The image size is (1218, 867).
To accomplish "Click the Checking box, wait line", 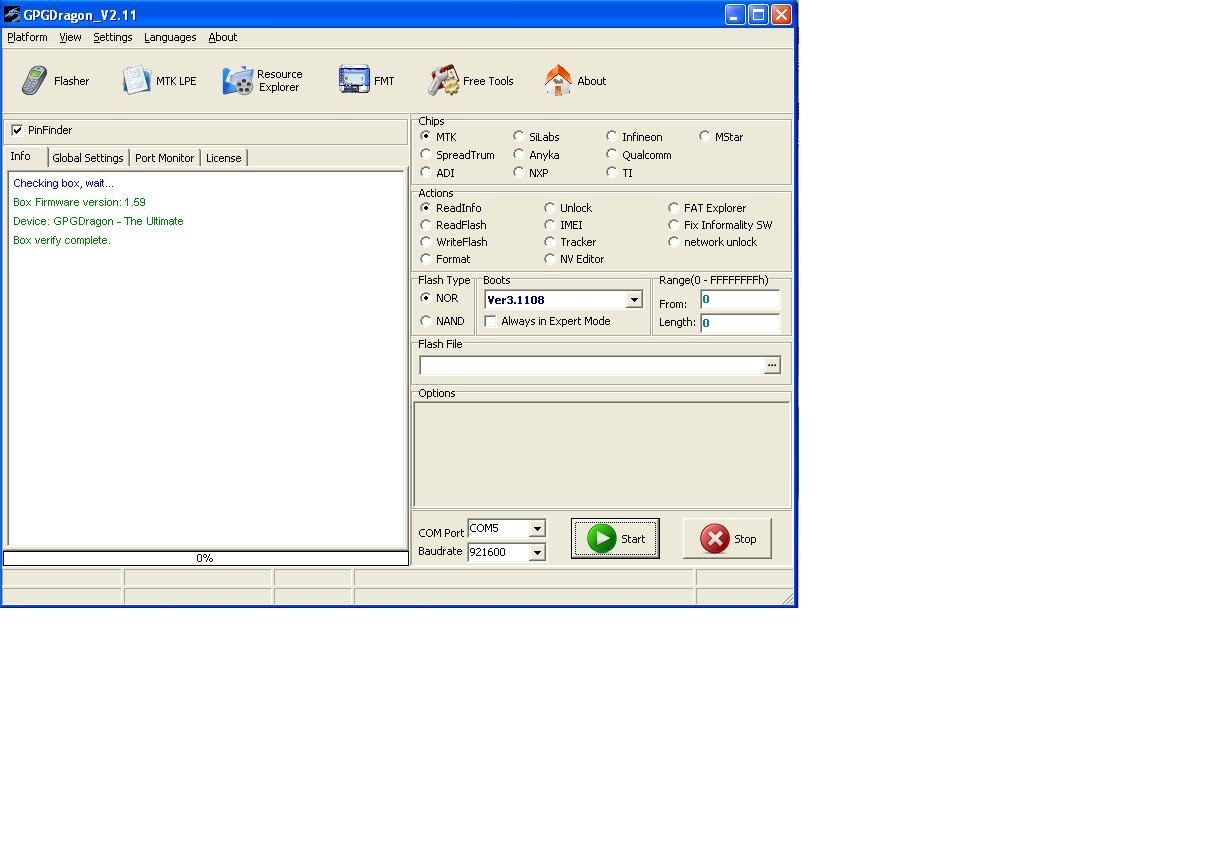I will (63, 183).
